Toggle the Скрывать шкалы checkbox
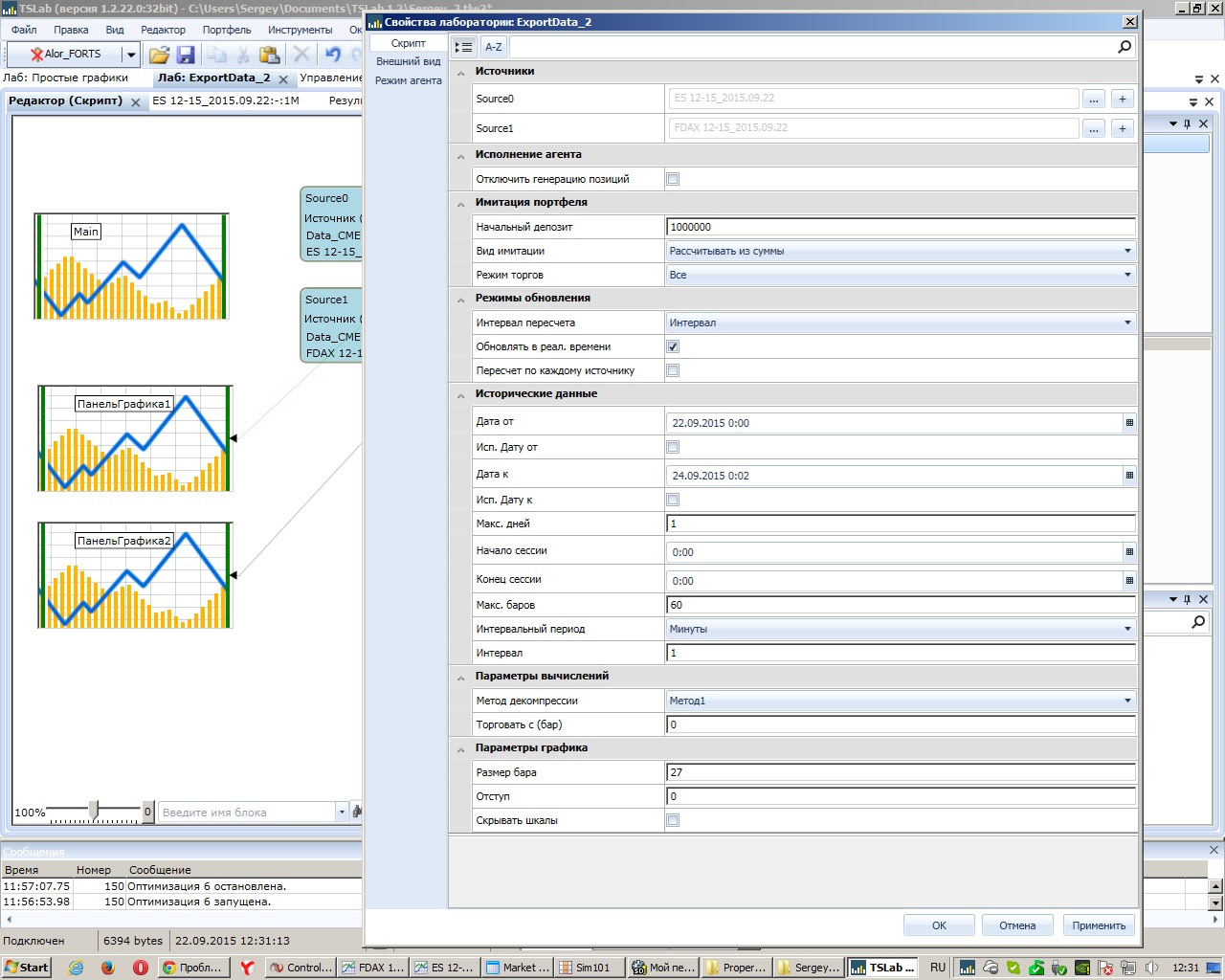This screenshot has width=1225, height=980. click(x=673, y=820)
